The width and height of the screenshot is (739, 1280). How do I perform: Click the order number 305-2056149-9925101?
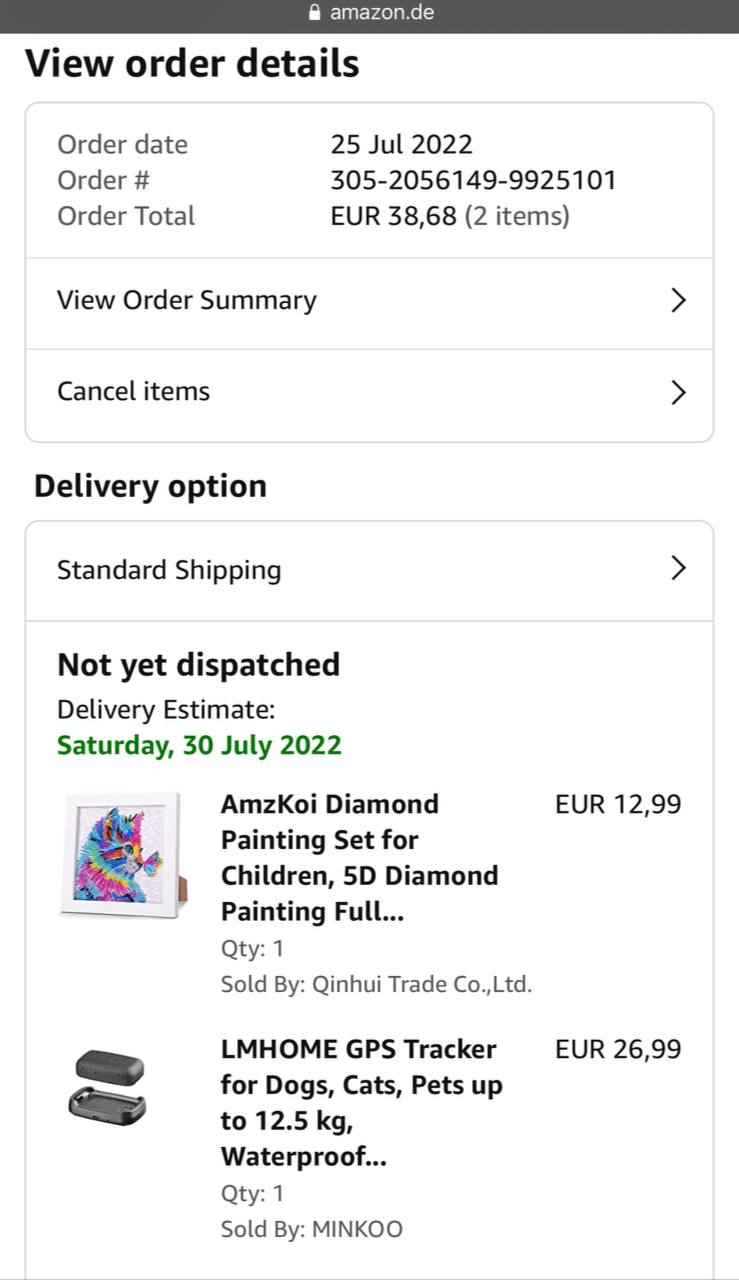(473, 180)
